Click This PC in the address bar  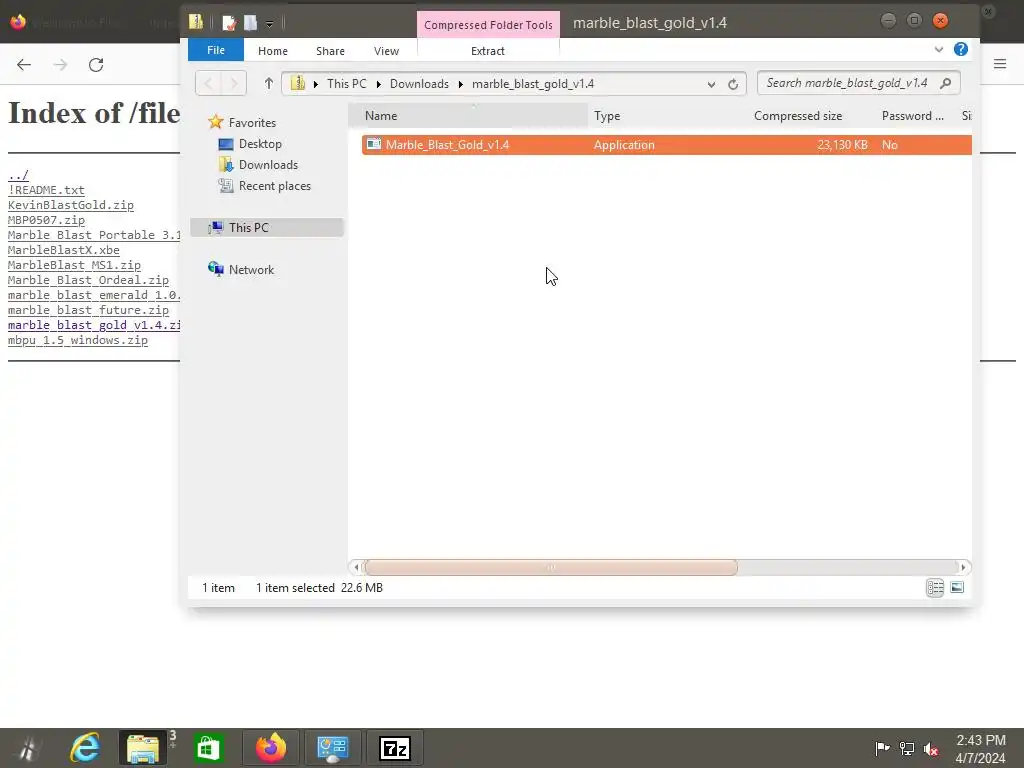click(346, 84)
